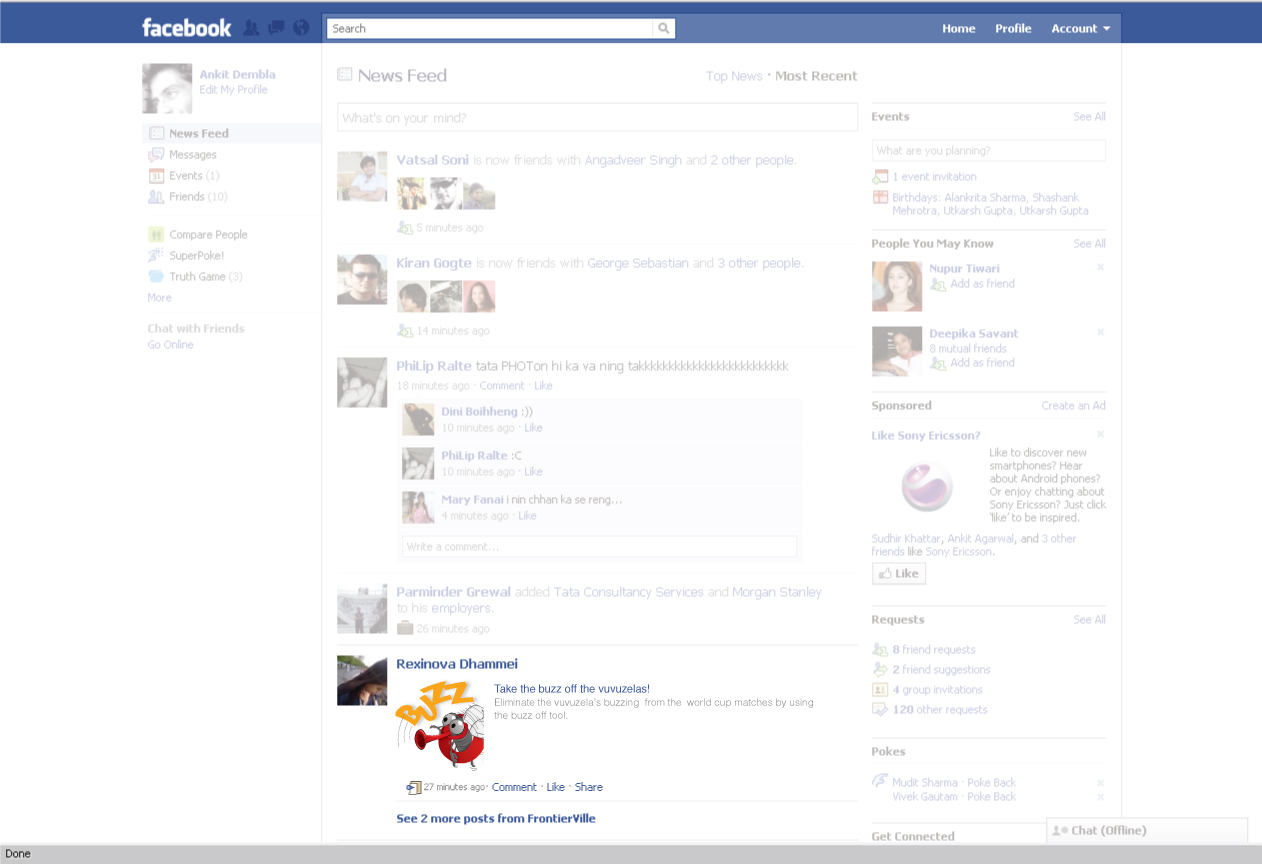1262x864 pixels.
Task: Click birthdays gift icon
Action: tap(880, 197)
